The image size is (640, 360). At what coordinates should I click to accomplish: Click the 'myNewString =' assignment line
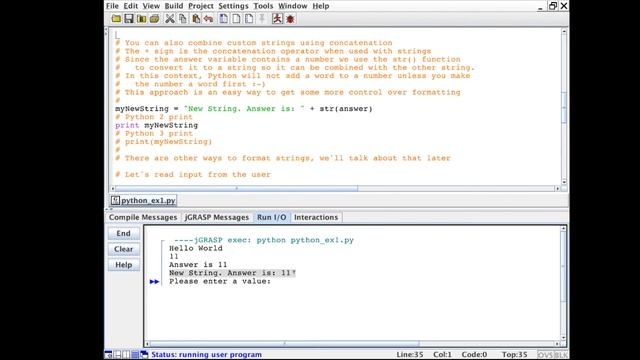(244, 109)
